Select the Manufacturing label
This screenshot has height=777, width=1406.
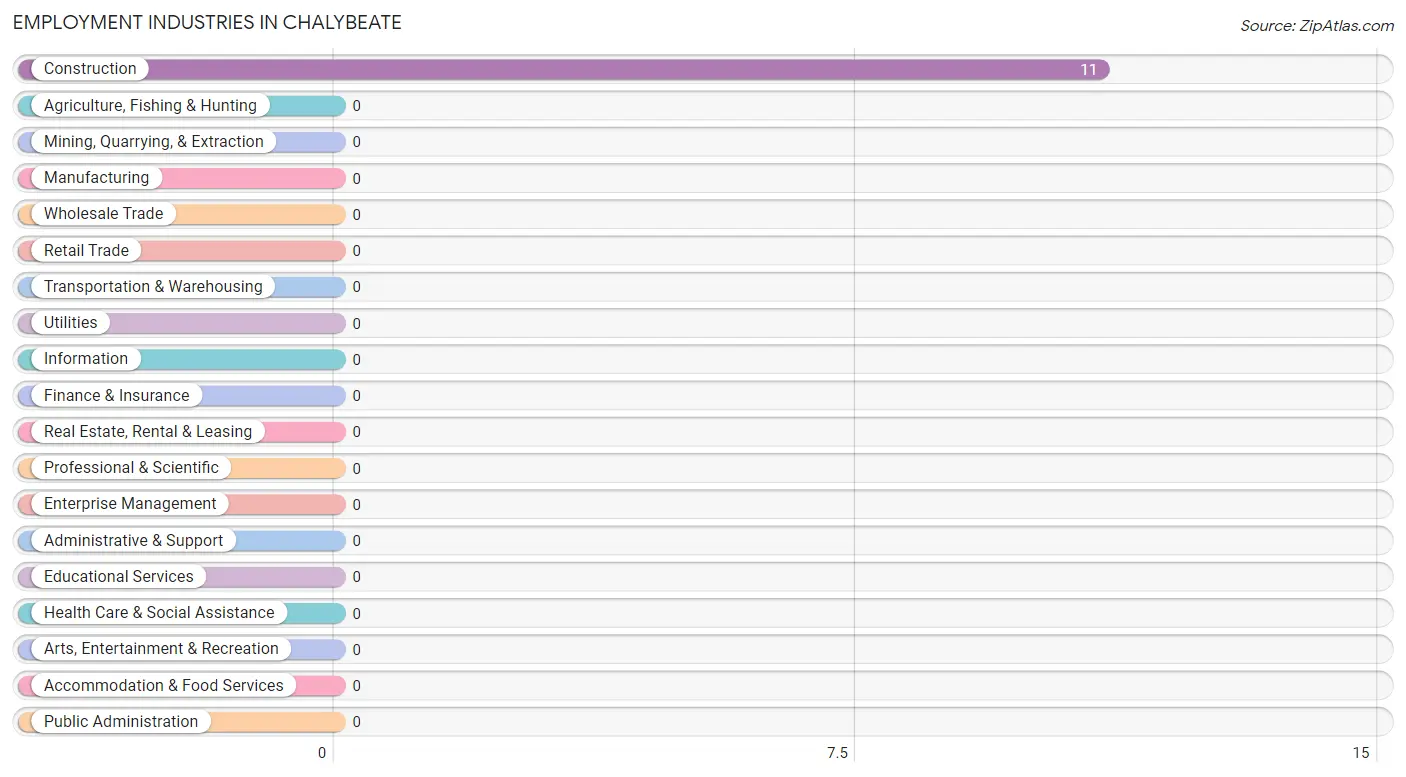(x=96, y=177)
